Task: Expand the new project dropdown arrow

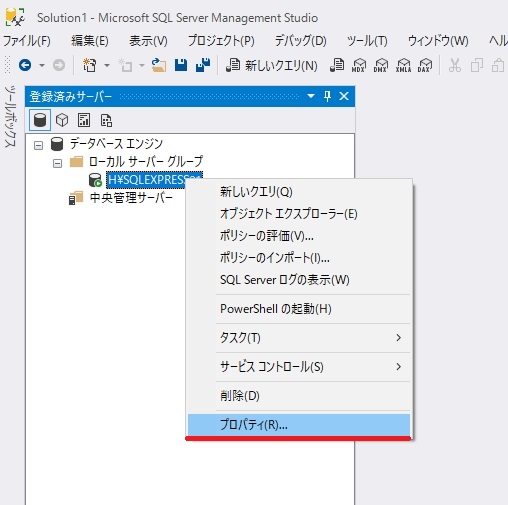Action: click(x=107, y=65)
